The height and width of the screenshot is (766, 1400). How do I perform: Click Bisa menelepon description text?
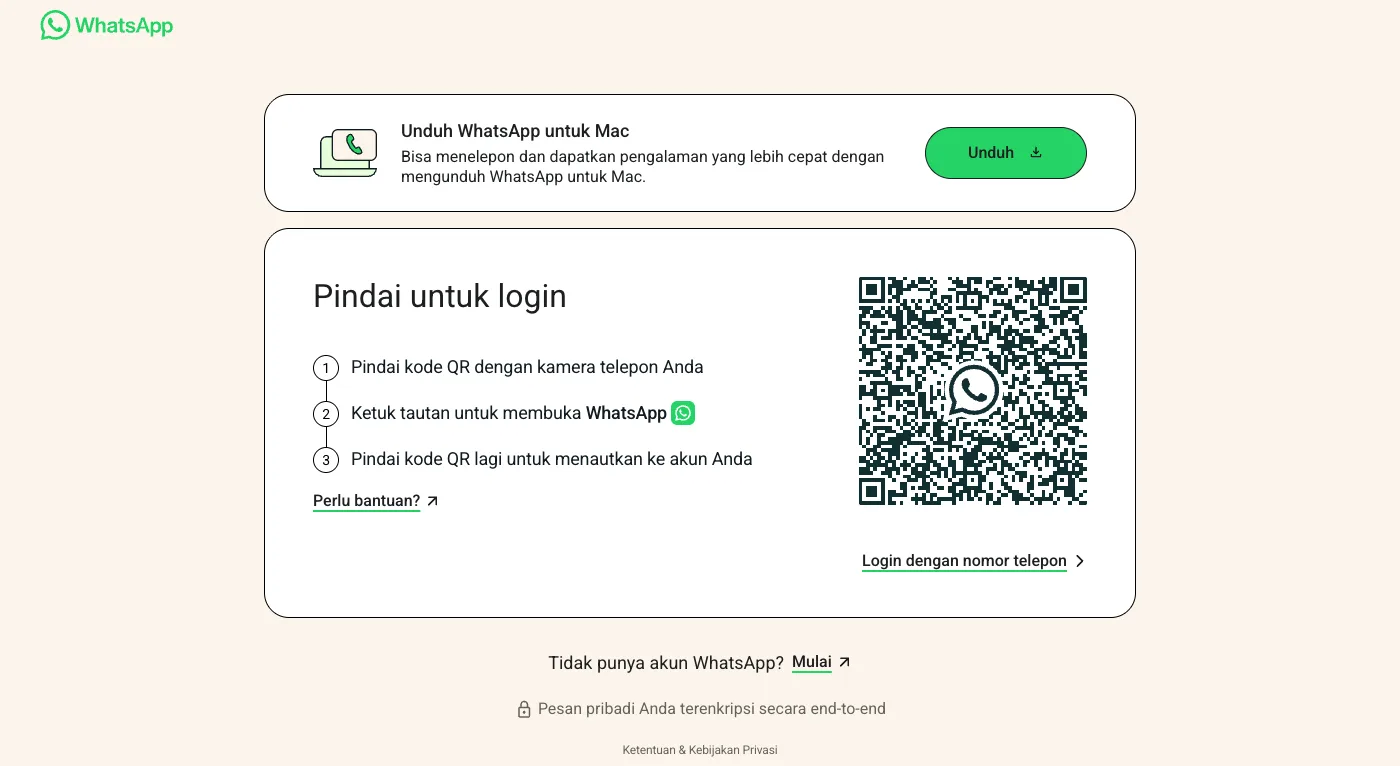(x=642, y=167)
